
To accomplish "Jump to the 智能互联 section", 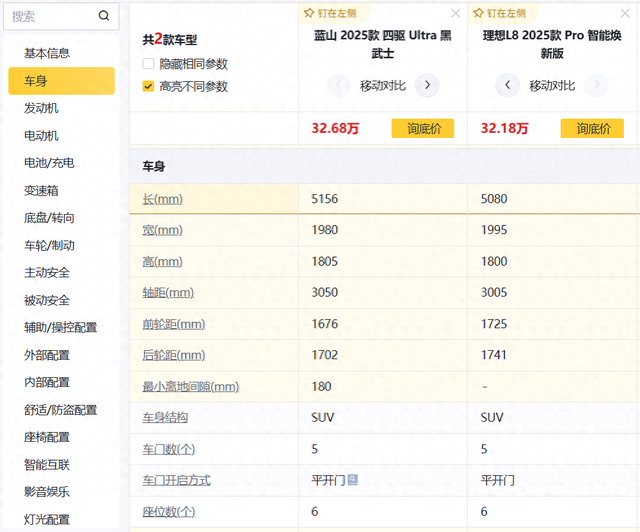I will [x=47, y=465].
